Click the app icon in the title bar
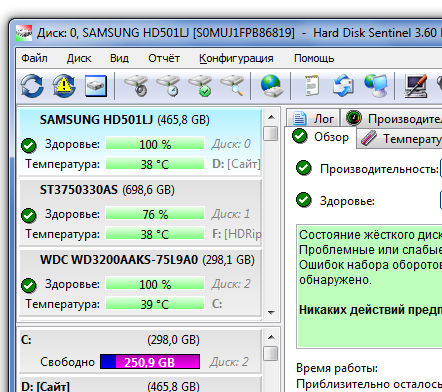Image resolution: width=442 pixels, height=392 pixels. pos(24,33)
